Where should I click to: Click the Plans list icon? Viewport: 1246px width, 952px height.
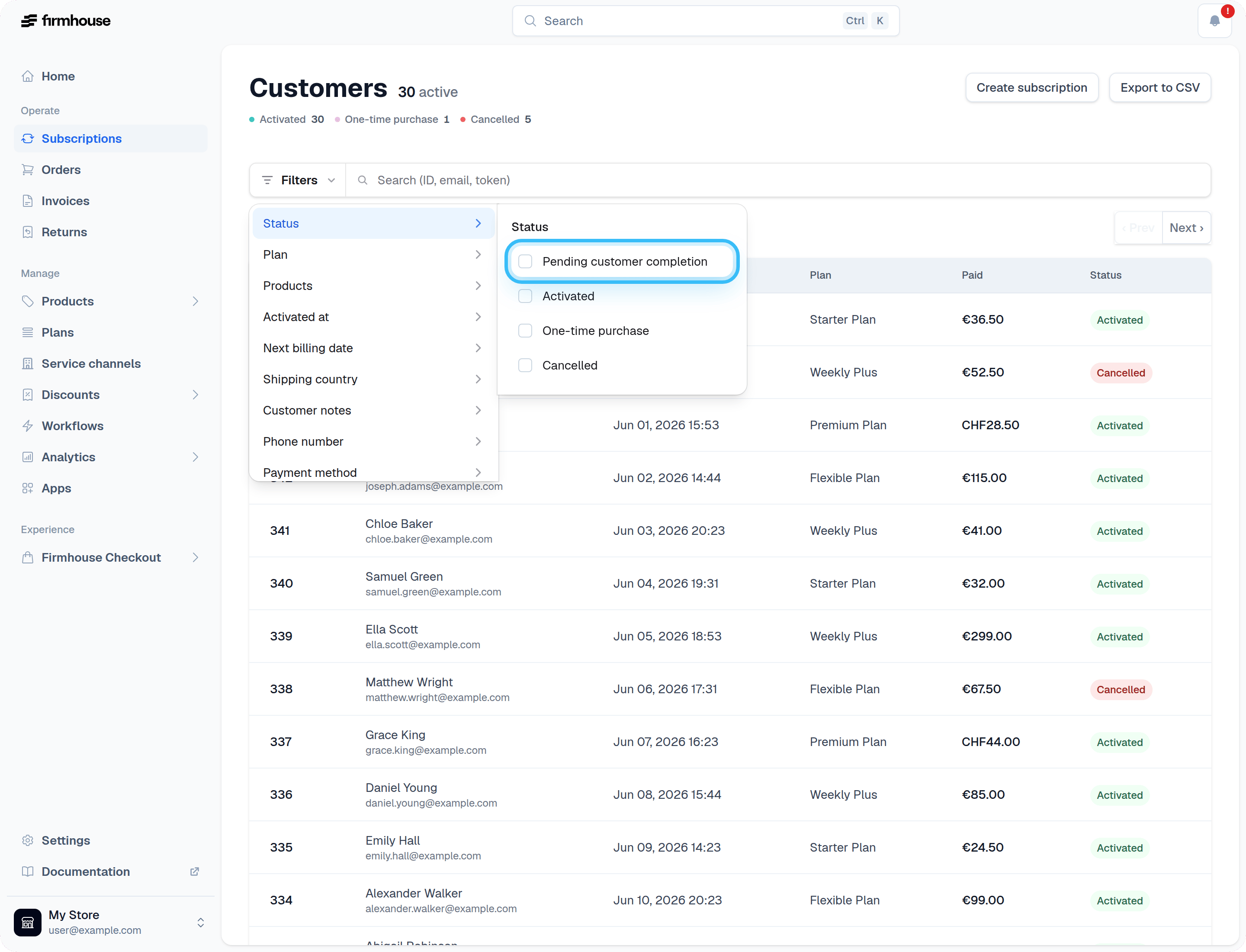[27, 332]
